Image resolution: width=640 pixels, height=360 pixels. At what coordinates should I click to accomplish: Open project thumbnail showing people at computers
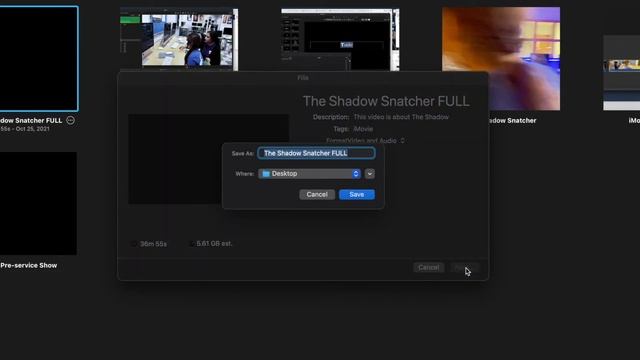179,40
